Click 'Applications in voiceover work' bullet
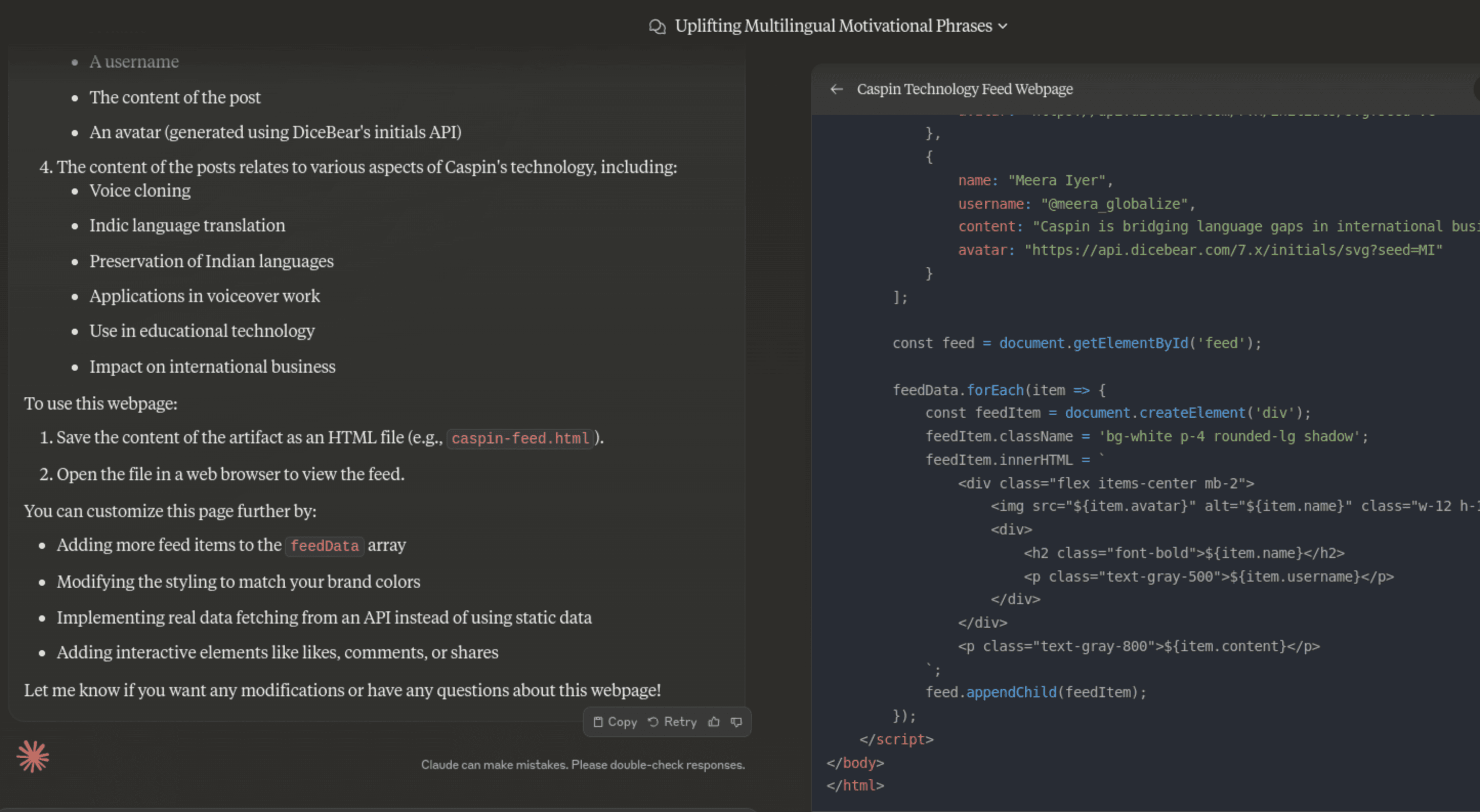 (x=204, y=296)
